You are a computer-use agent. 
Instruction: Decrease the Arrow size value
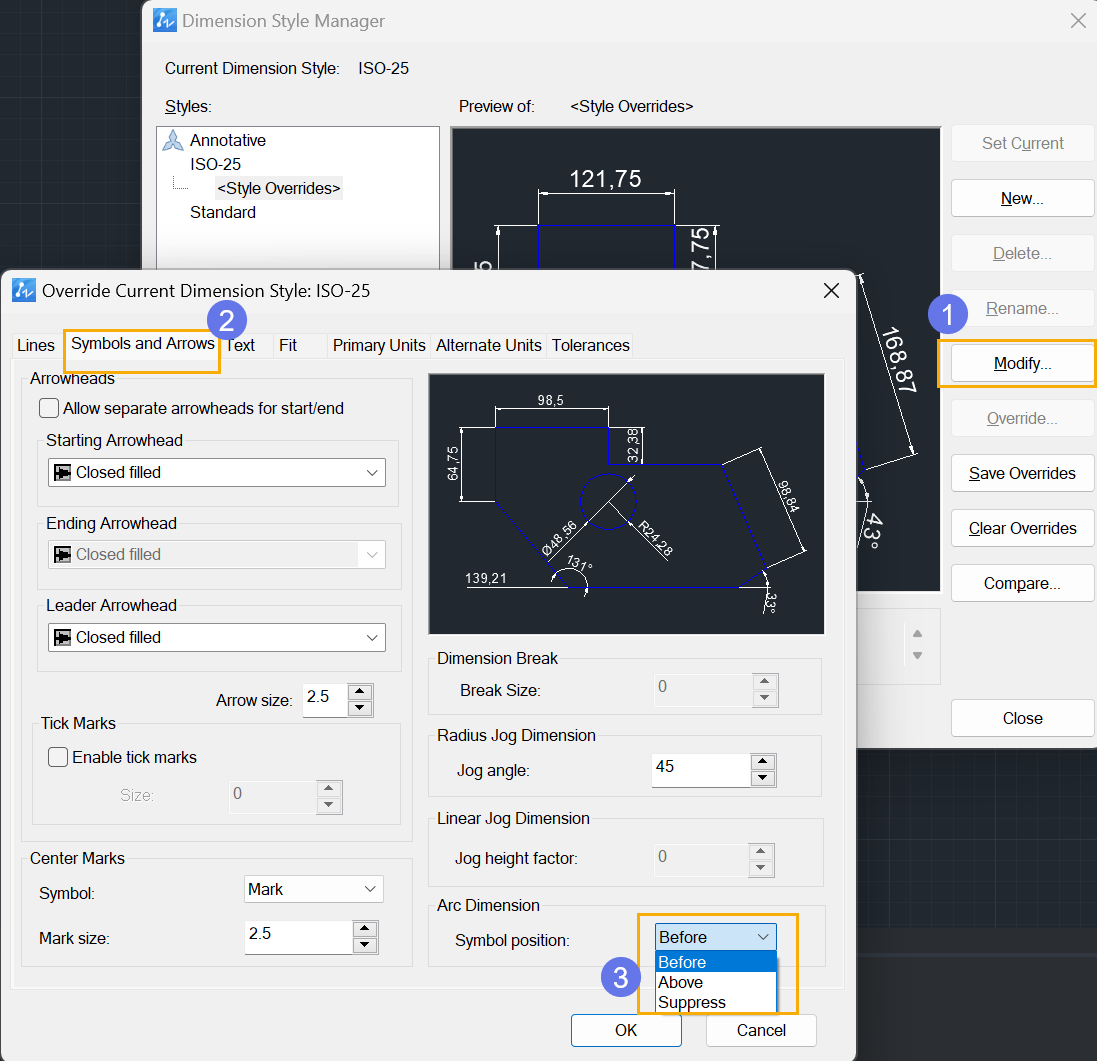tap(360, 708)
